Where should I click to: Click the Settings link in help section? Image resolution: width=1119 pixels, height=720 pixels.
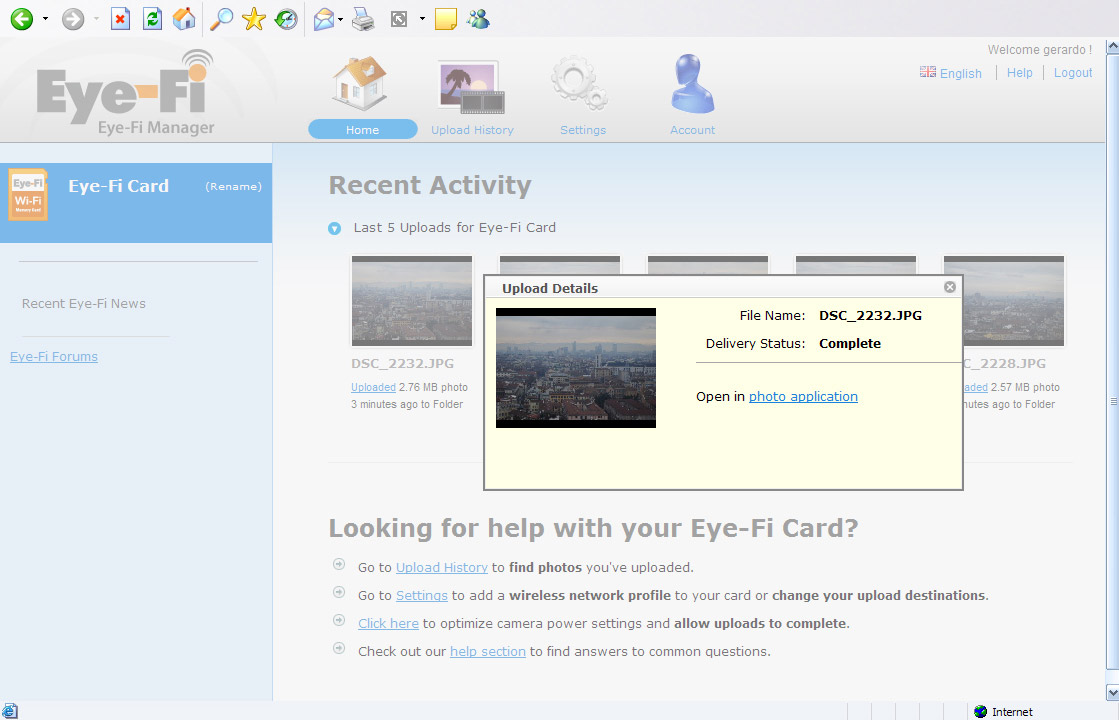click(x=422, y=596)
